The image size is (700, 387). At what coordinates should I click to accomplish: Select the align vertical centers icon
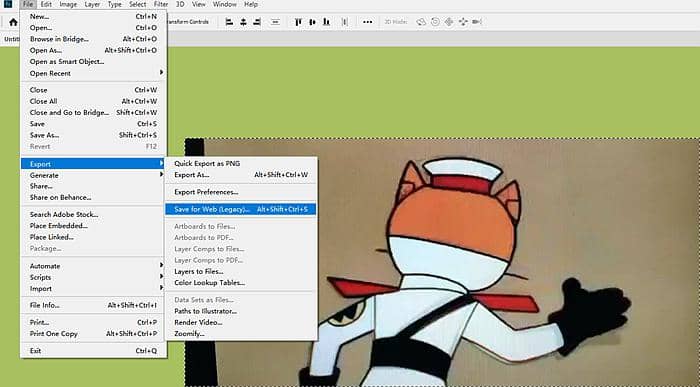pos(312,22)
